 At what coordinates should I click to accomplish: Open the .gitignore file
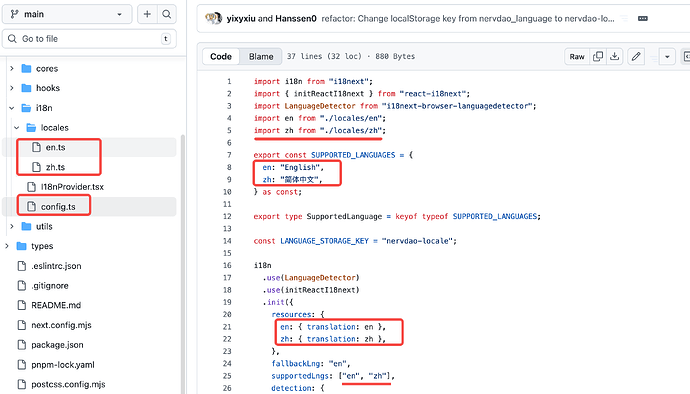(x=50, y=286)
